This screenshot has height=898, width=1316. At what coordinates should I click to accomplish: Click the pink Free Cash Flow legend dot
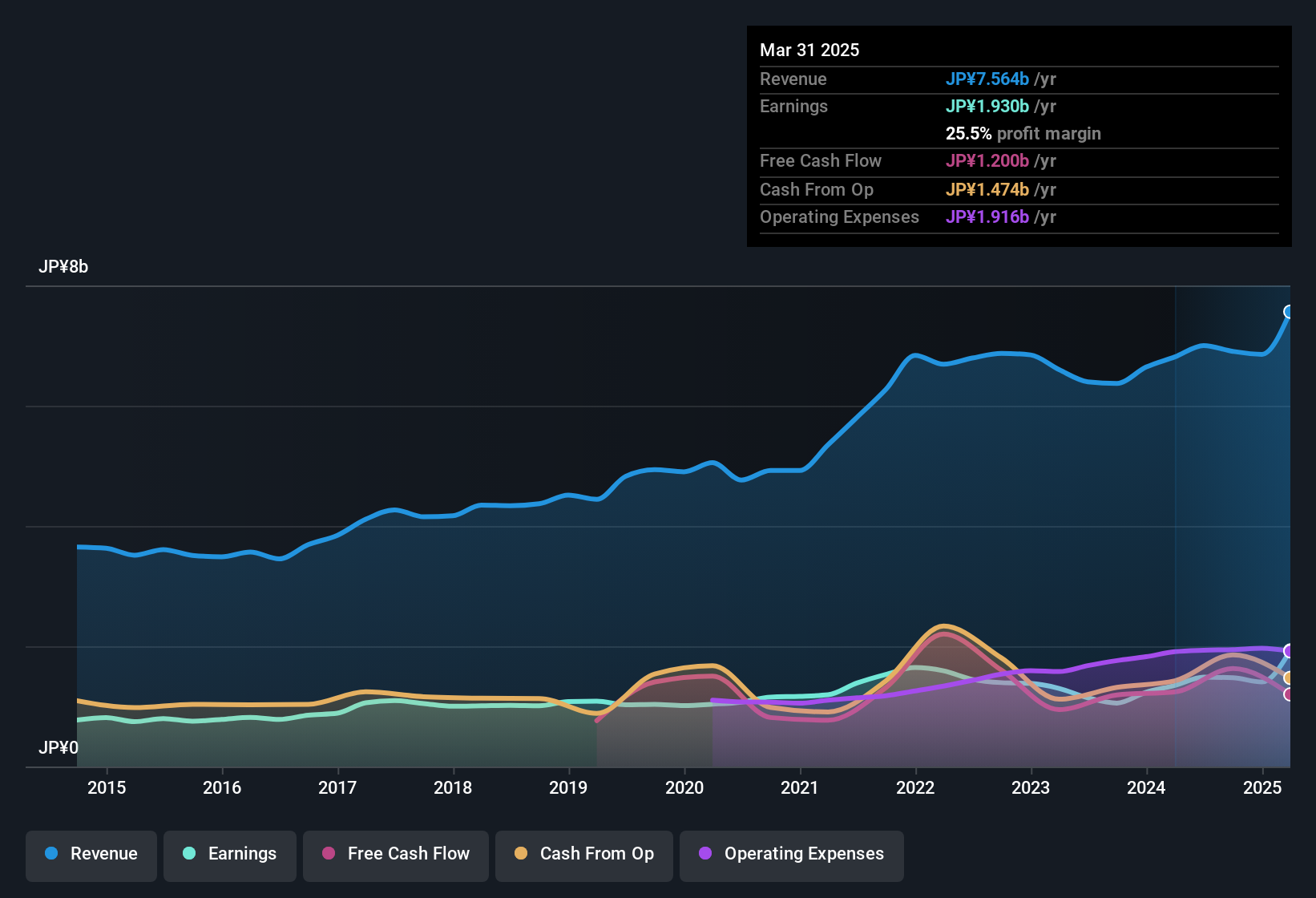(329, 854)
